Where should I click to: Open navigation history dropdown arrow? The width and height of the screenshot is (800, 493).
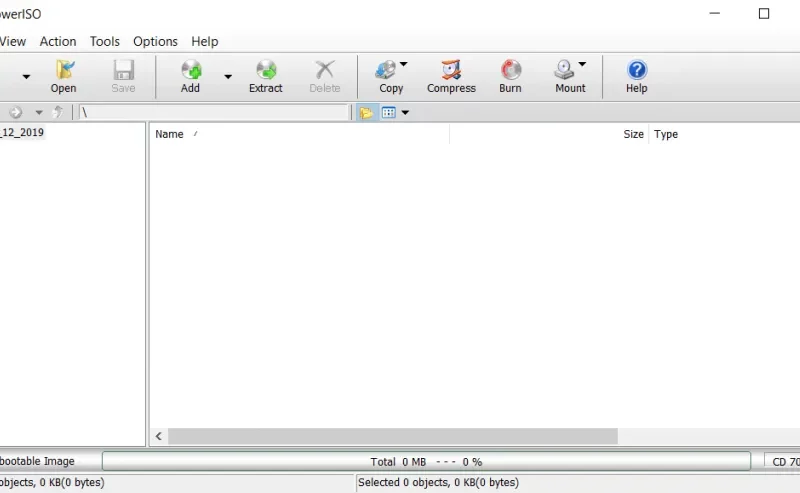[39, 112]
